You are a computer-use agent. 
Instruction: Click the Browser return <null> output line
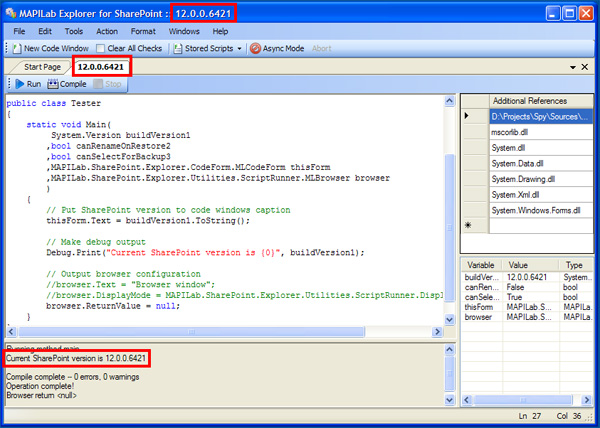point(41,395)
